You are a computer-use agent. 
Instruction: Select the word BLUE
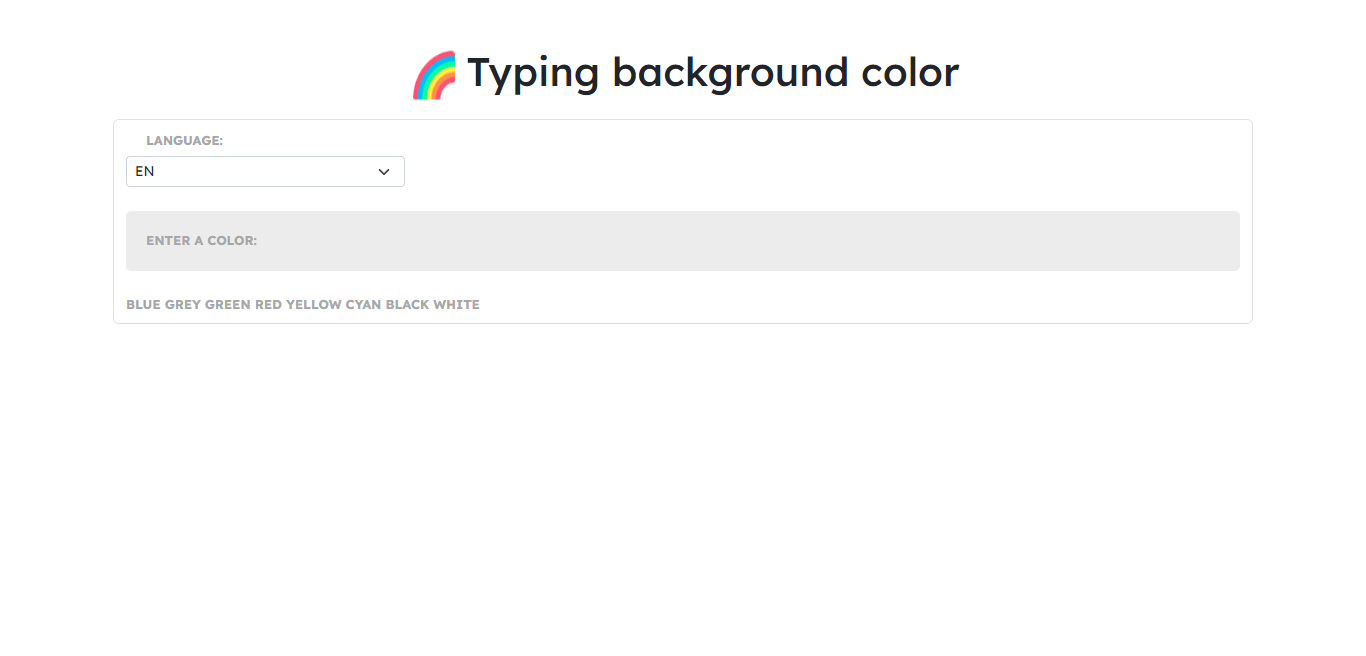pos(141,304)
